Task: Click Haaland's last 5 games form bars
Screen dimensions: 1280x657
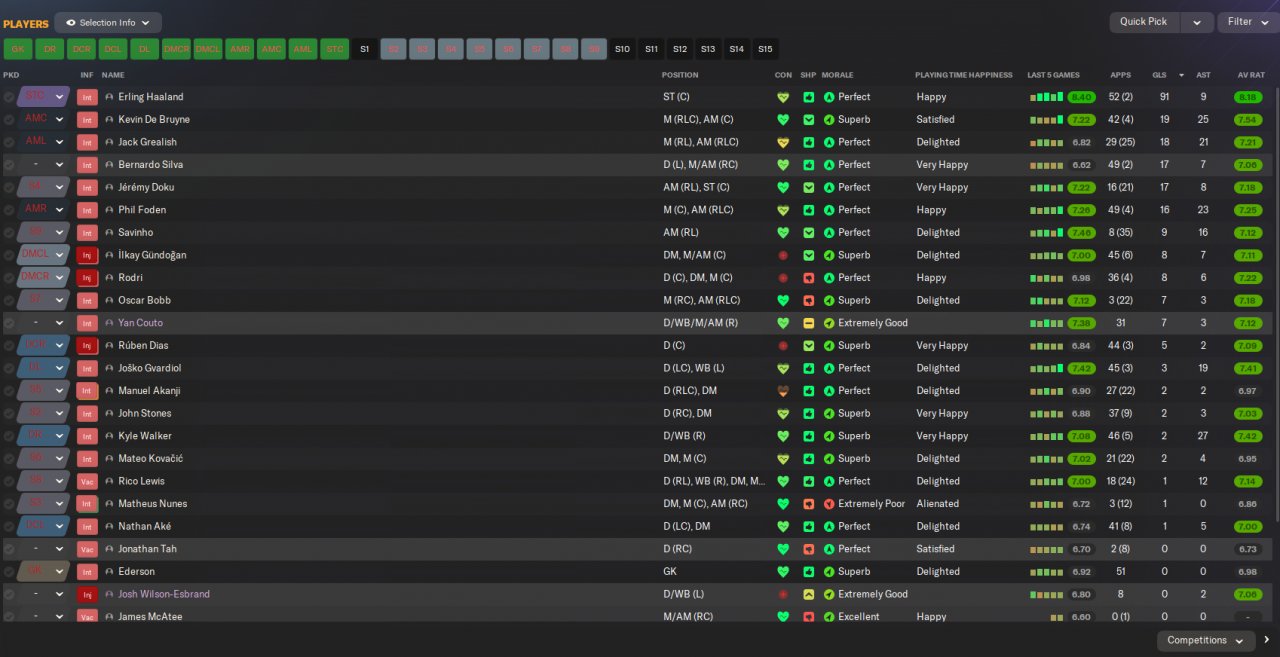Action: (x=1046, y=97)
